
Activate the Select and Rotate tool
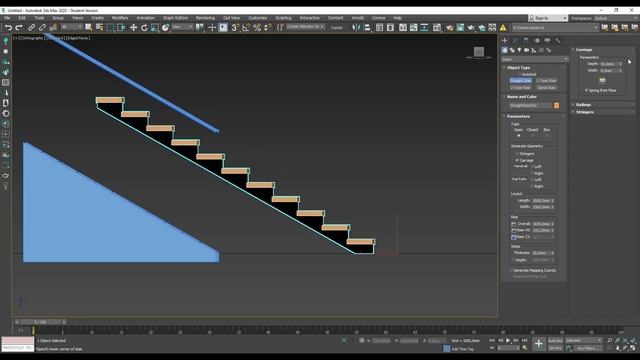click(144, 28)
